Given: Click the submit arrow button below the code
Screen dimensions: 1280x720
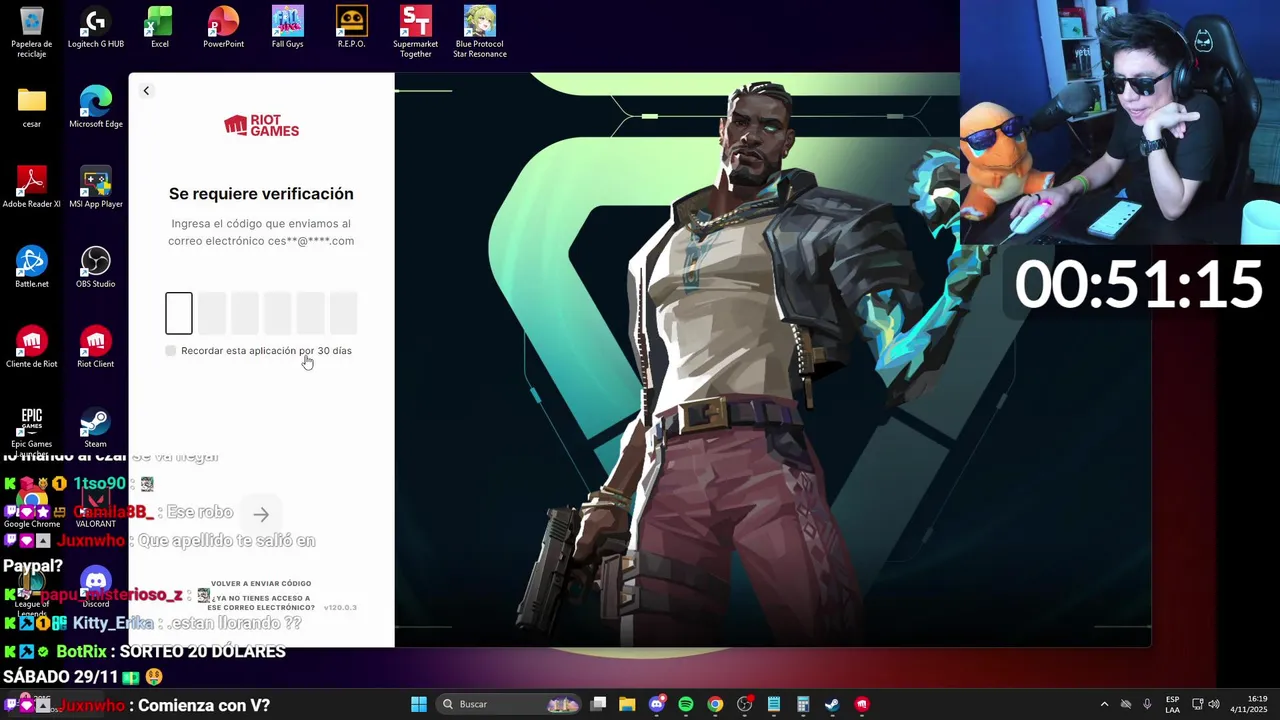Looking at the screenshot, I should tap(261, 515).
